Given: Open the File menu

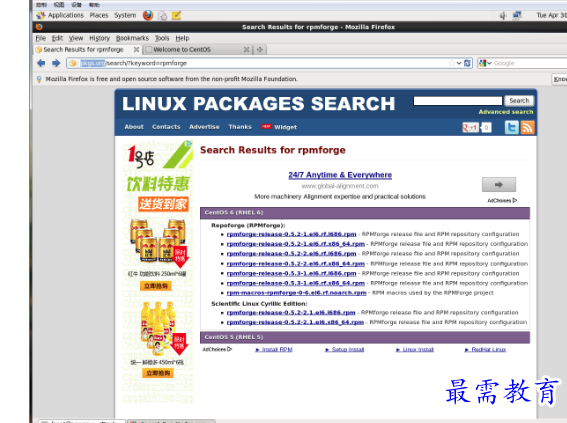Looking at the screenshot, I should point(40,38).
